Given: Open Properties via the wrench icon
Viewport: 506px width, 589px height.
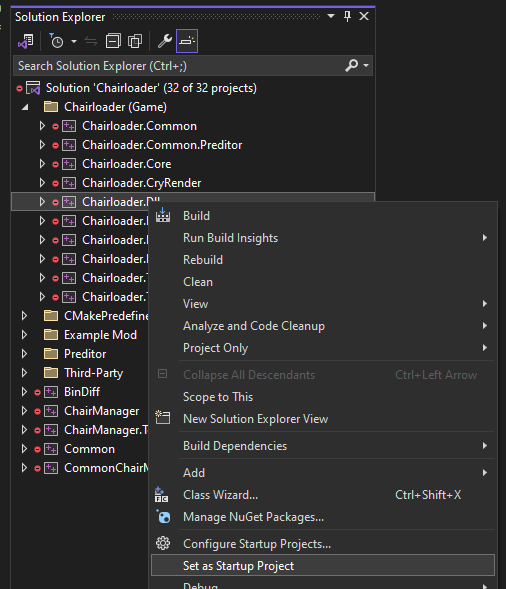Looking at the screenshot, I should [x=165, y=41].
